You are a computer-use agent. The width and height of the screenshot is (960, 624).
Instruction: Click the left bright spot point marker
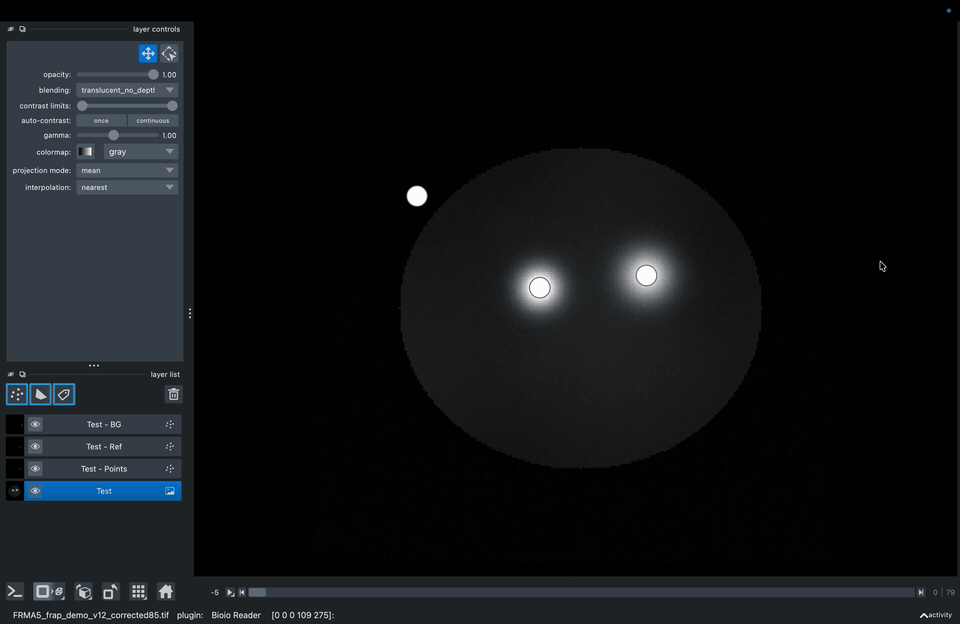pos(539,287)
